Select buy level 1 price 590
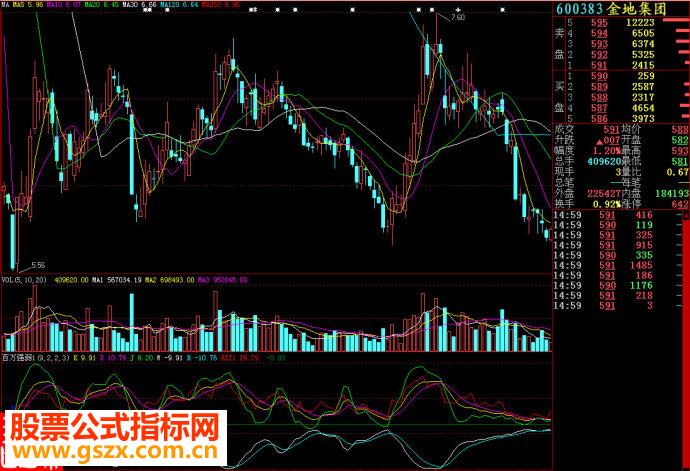 [x=599, y=76]
